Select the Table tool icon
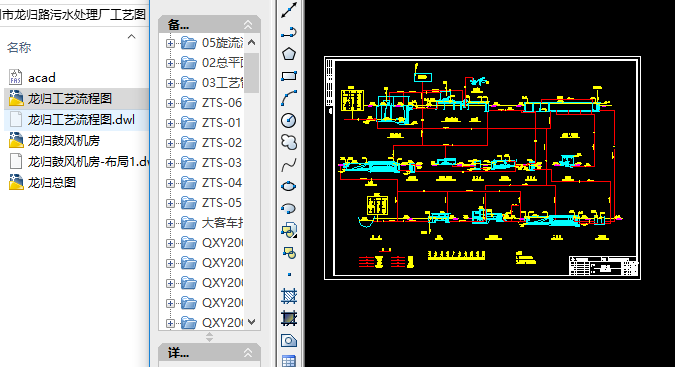This screenshot has height=367, width=675. (289, 361)
